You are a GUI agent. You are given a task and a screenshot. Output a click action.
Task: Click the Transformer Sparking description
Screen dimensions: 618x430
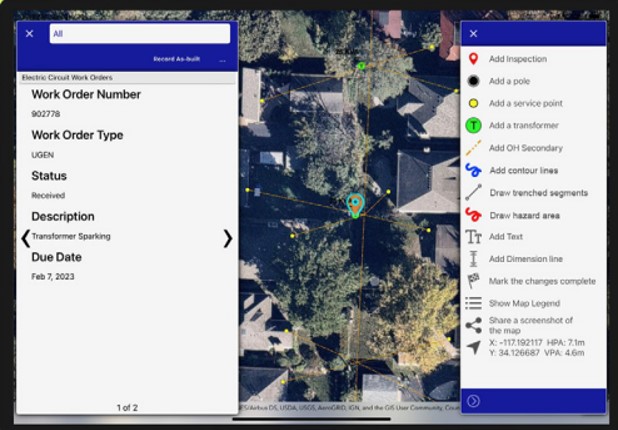click(71, 236)
